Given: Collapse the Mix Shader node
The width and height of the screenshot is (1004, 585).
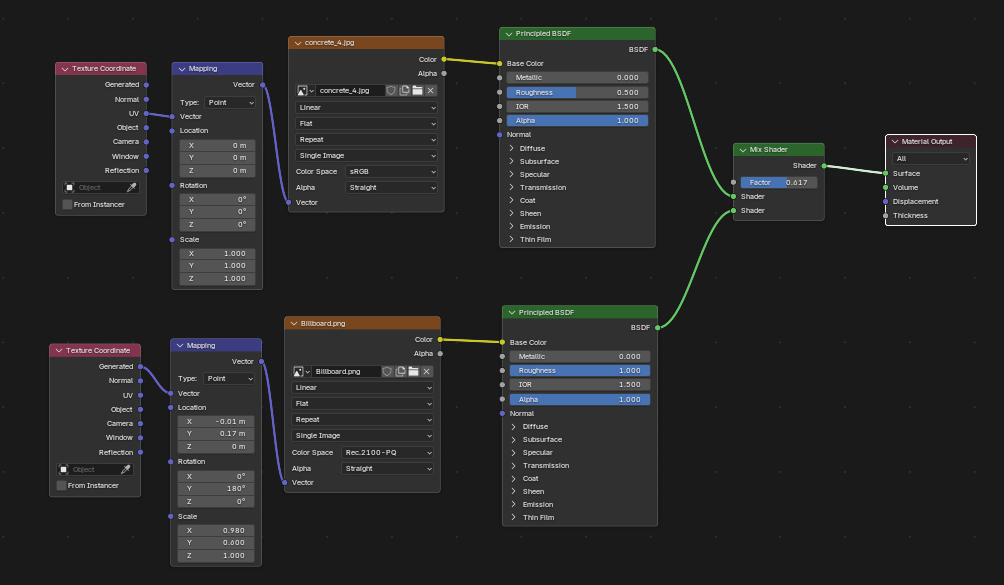Looking at the screenshot, I should pos(741,149).
